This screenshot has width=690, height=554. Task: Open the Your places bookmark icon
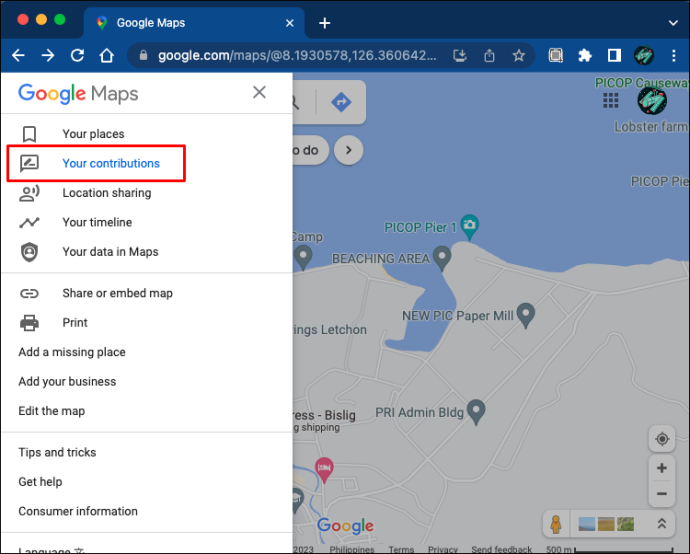(x=29, y=134)
